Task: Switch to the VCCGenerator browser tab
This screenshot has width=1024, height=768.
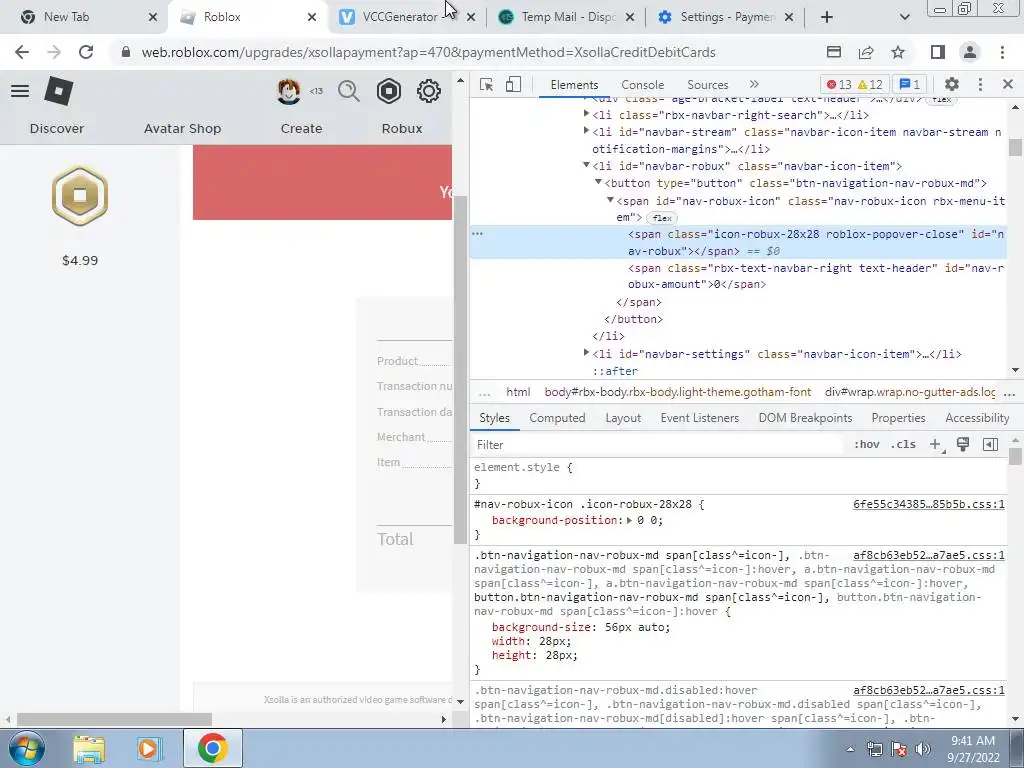Action: (x=408, y=17)
